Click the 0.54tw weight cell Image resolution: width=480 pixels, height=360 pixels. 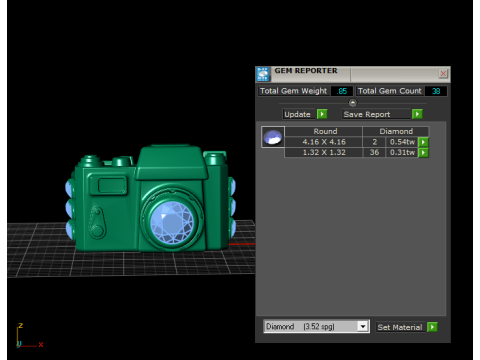click(402, 142)
